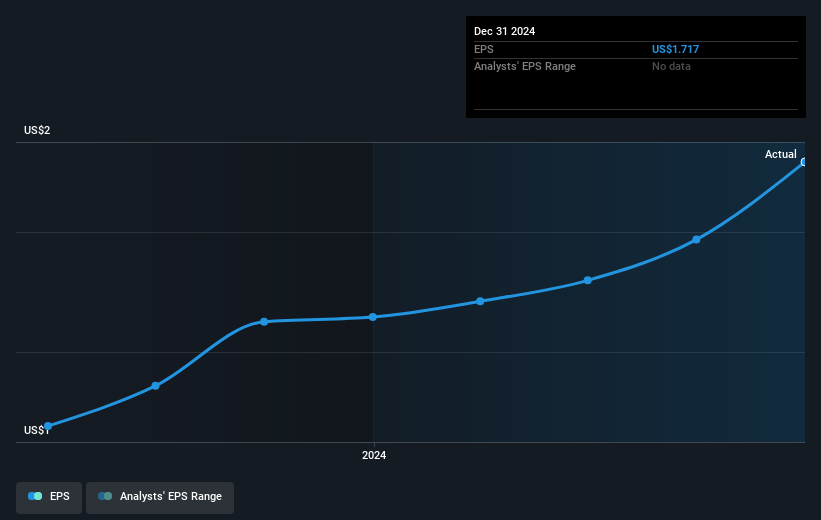Click the first EPS data point near US$1
This screenshot has height=520, width=821.
pyautogui.click(x=48, y=426)
